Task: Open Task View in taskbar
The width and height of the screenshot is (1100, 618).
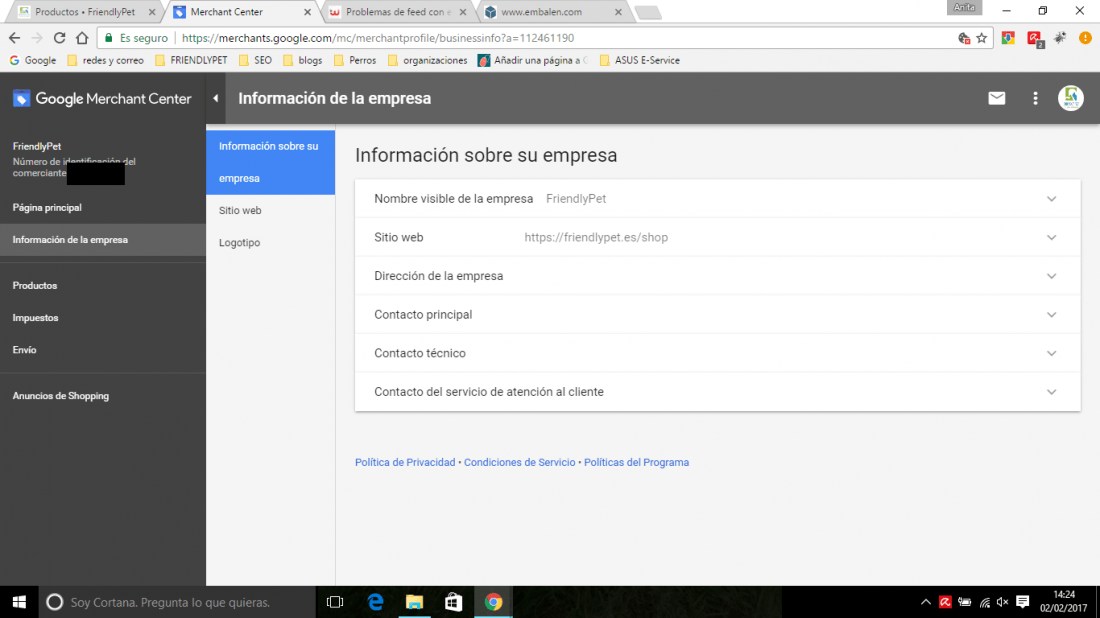Action: (x=335, y=602)
